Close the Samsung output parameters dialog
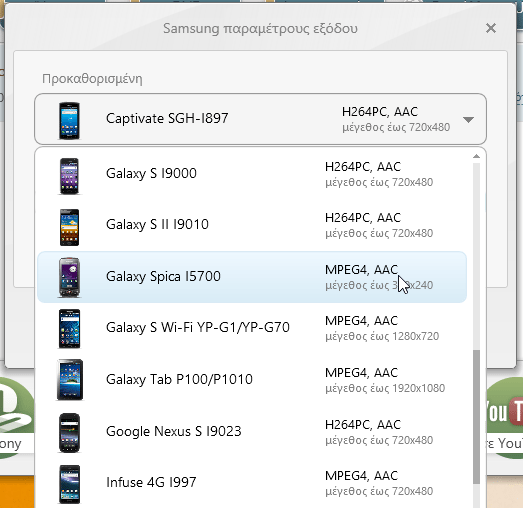This screenshot has width=523, height=508. [491, 28]
